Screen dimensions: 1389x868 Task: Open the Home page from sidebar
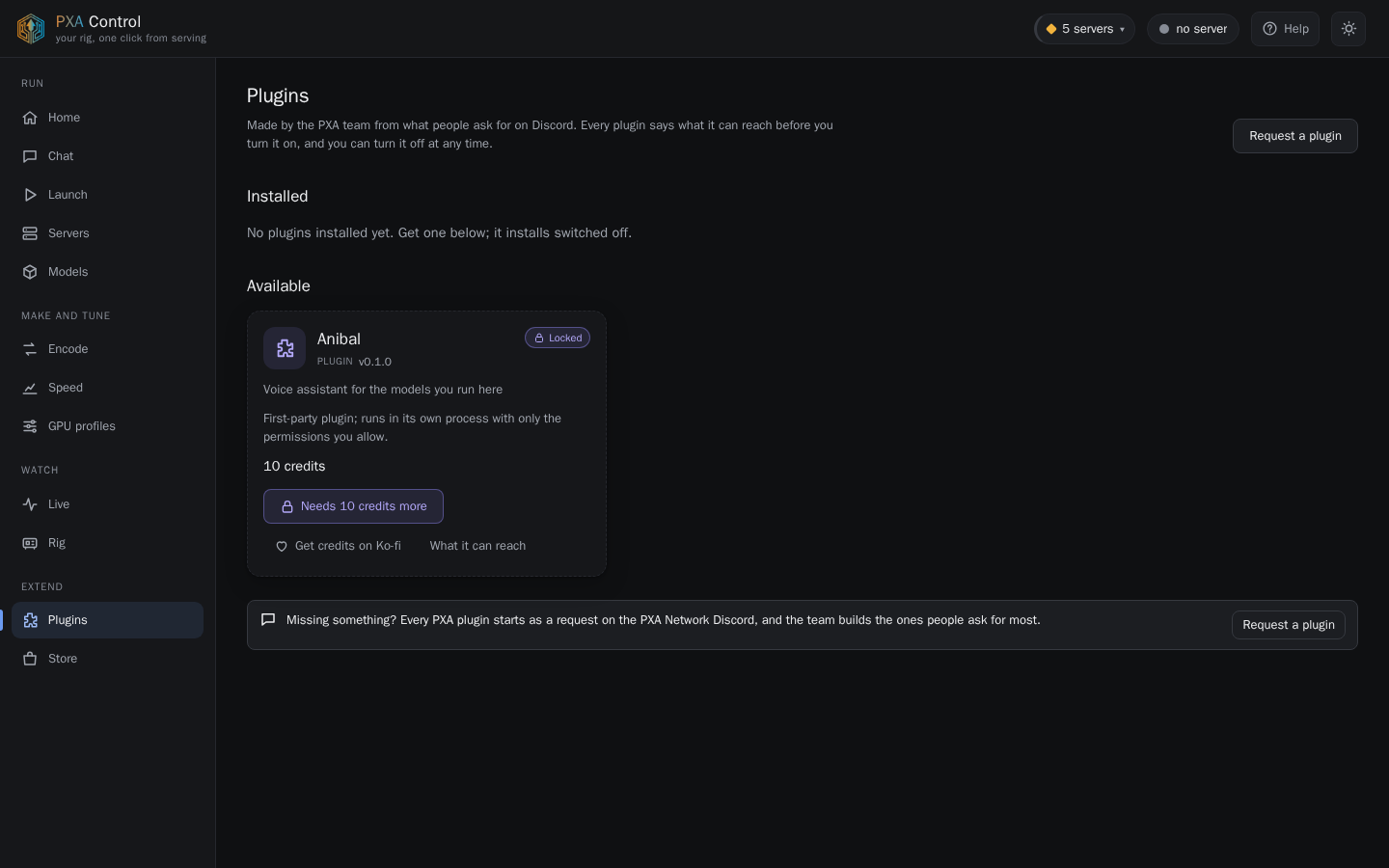(107, 118)
